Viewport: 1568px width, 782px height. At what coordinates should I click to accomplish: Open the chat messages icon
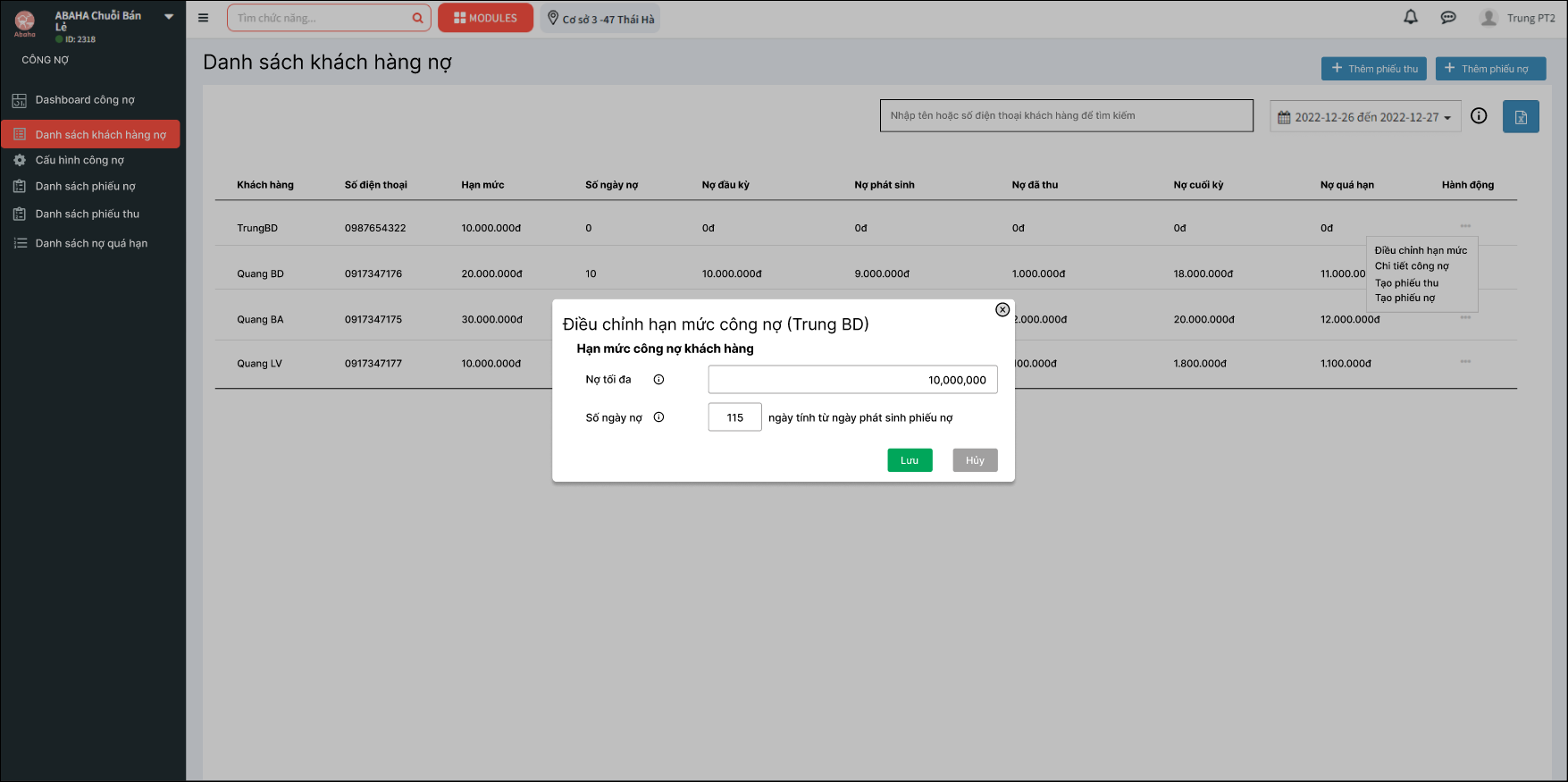(1448, 17)
